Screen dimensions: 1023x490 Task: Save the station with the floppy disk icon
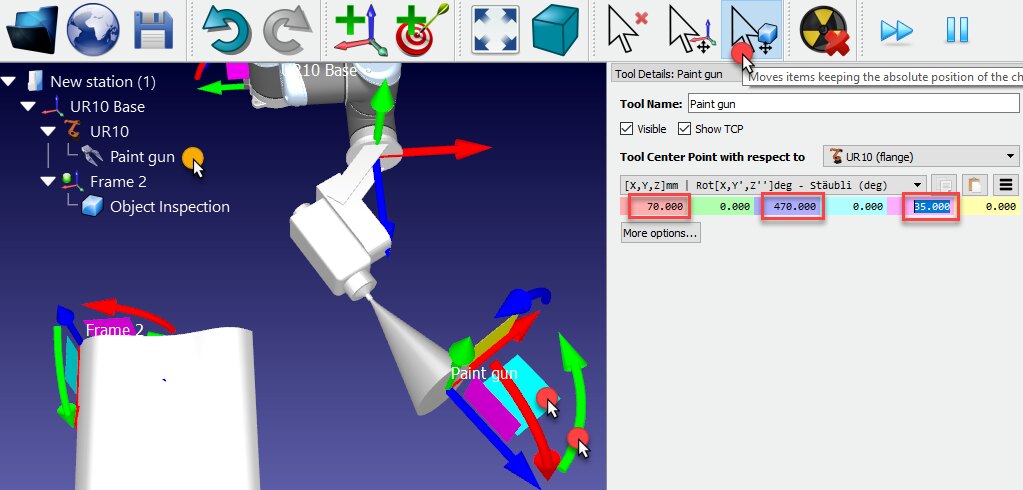click(153, 30)
